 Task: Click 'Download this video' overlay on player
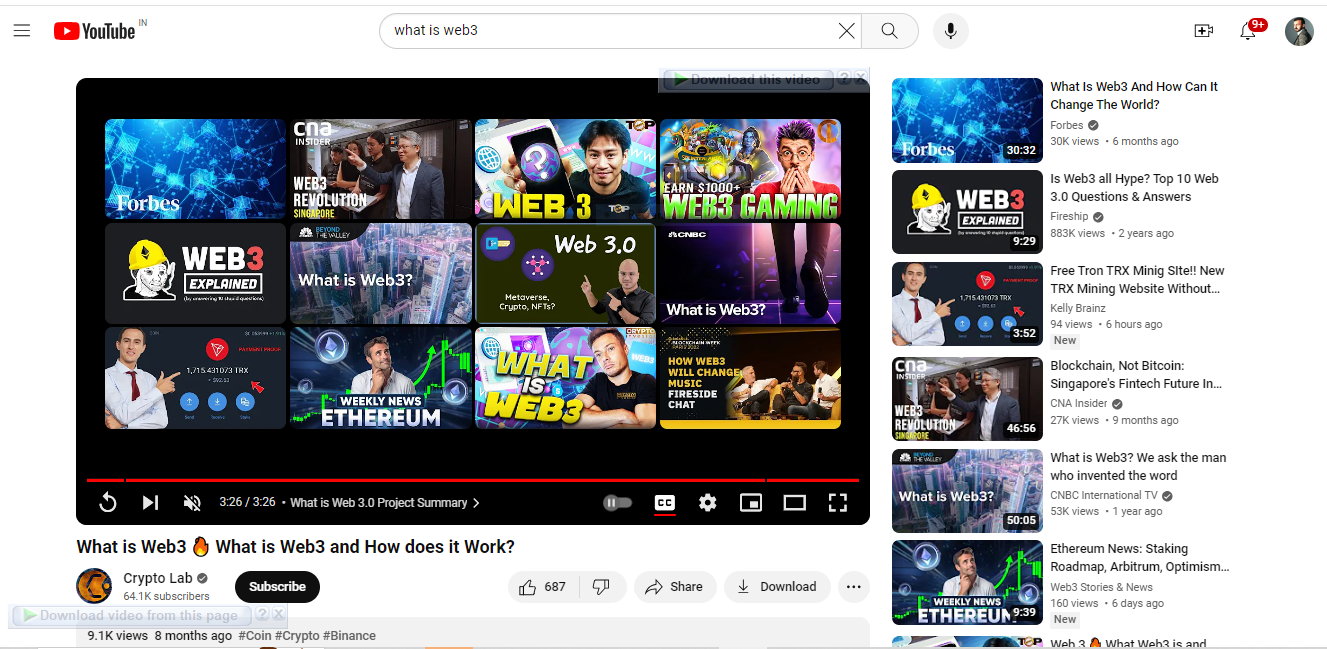point(747,79)
